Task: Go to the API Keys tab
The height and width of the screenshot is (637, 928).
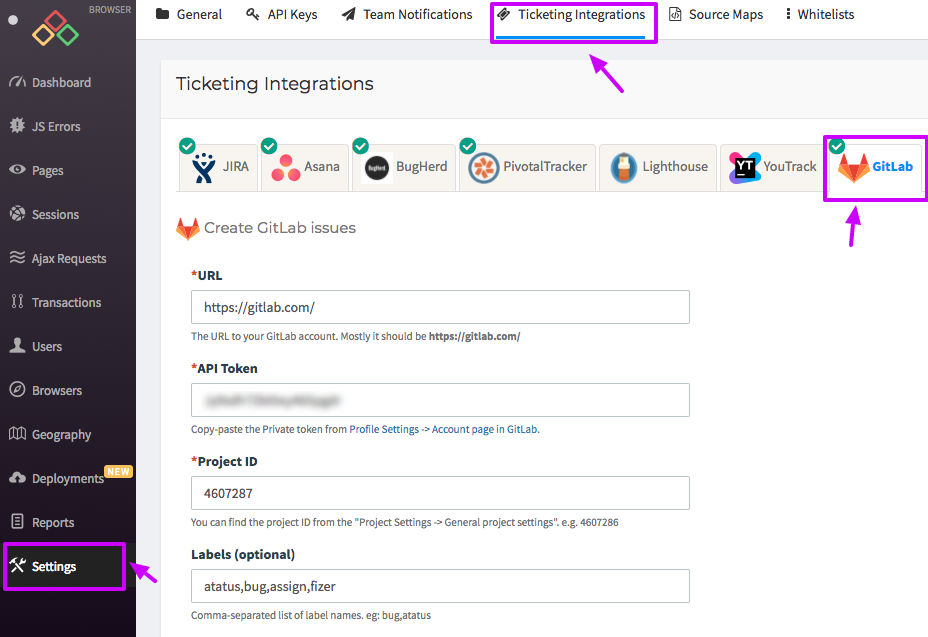Action: tap(281, 14)
